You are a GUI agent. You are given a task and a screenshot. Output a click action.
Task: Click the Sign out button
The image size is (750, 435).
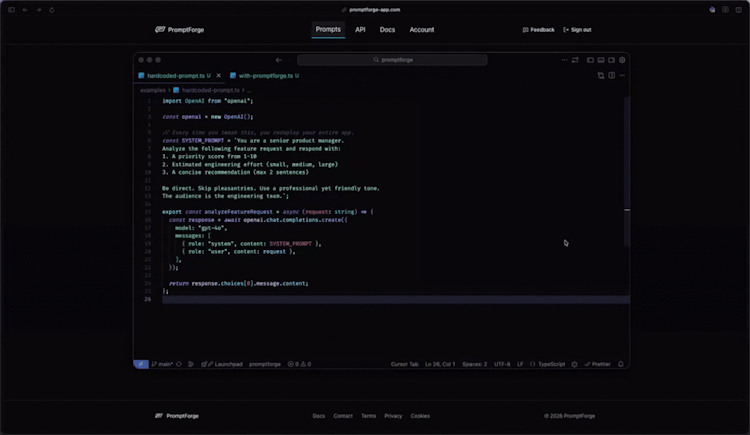(x=577, y=30)
